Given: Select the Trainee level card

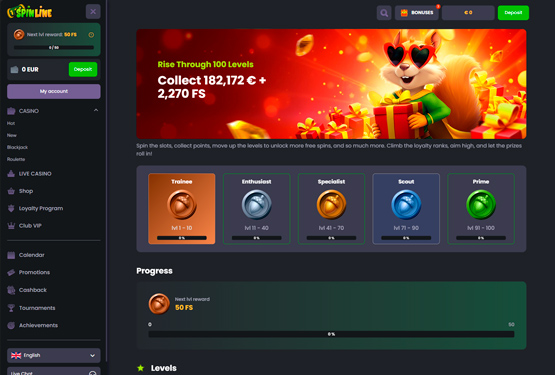Looking at the screenshot, I should tap(182, 209).
